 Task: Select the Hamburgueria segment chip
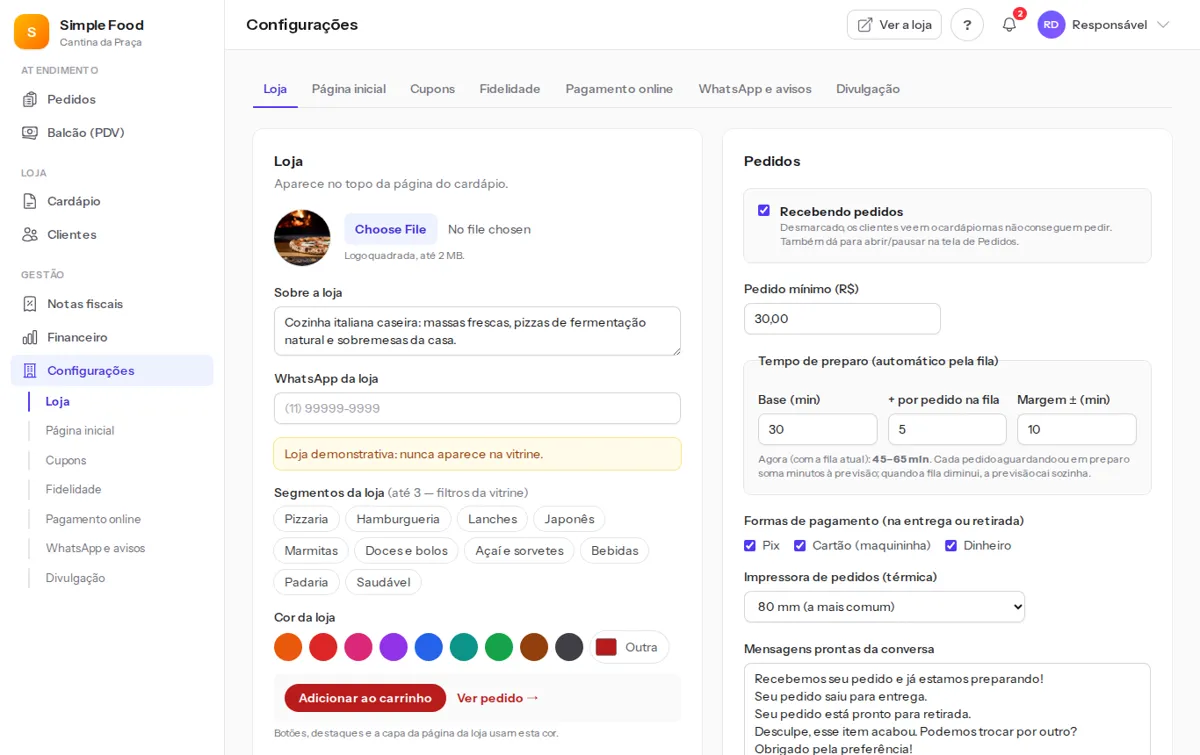398,519
